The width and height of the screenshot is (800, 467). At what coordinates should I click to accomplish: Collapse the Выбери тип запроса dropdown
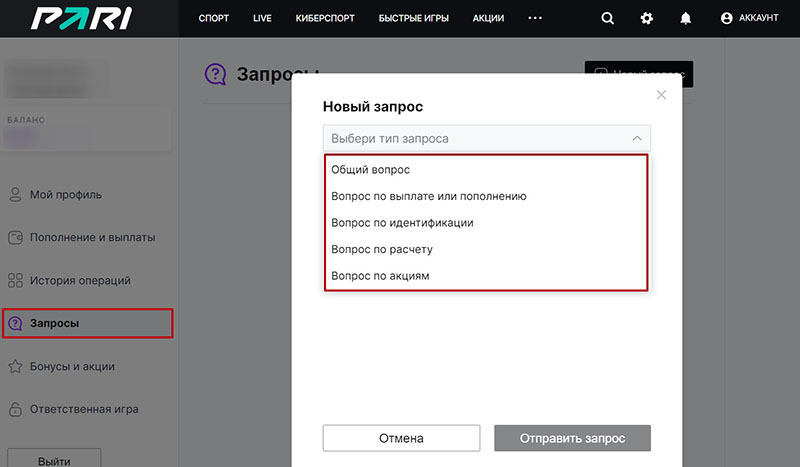pyautogui.click(x=487, y=138)
